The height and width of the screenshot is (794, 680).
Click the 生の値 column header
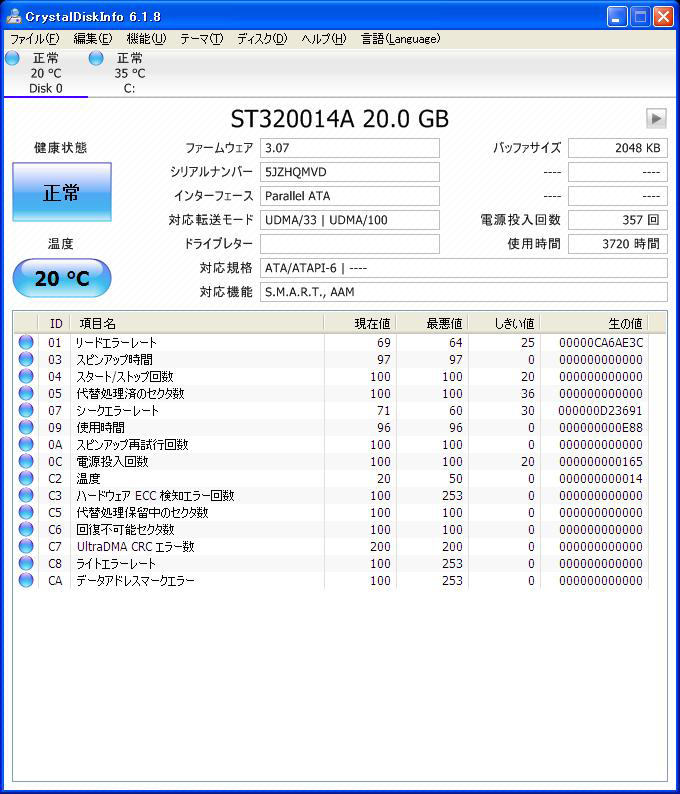point(594,324)
